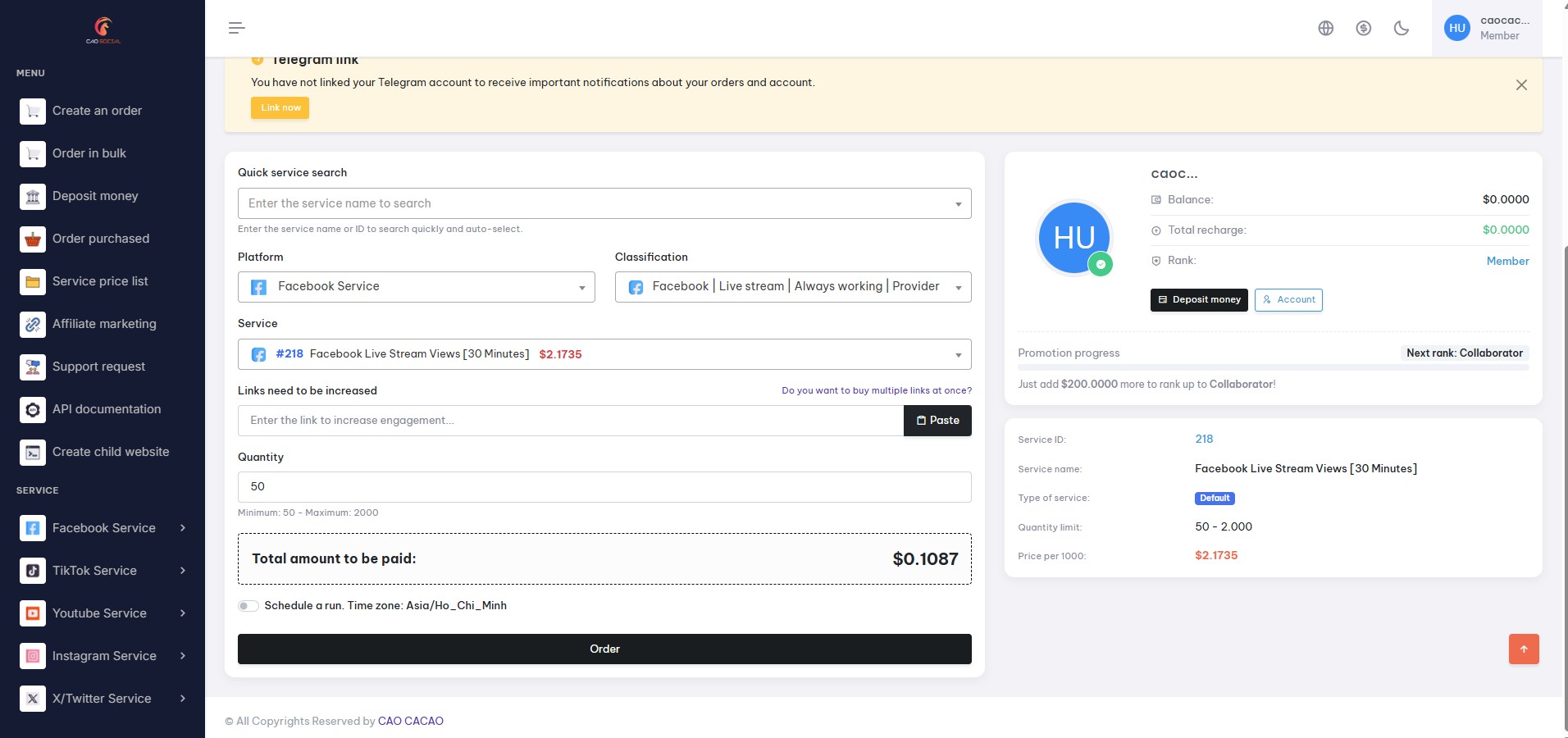This screenshot has width=1568, height=738.
Task: Click the HU avatar in header
Action: [1457, 28]
